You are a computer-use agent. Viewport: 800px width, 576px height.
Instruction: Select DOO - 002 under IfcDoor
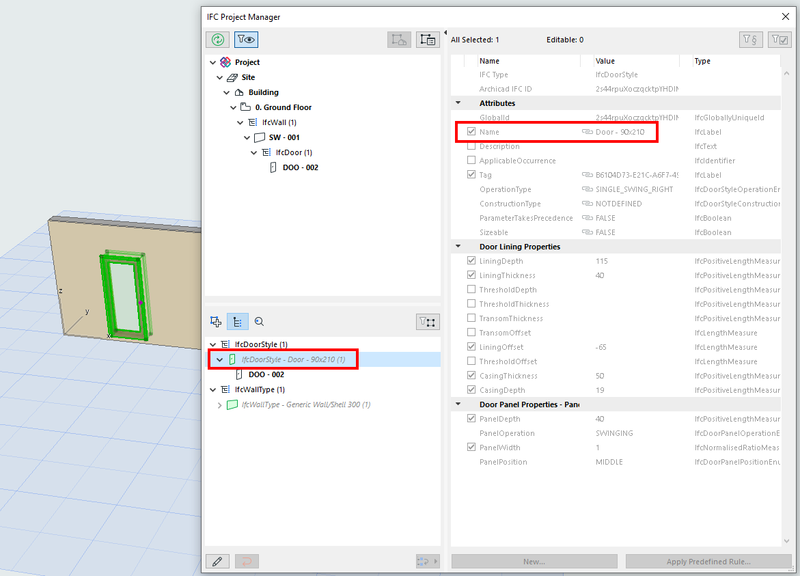pos(300,167)
